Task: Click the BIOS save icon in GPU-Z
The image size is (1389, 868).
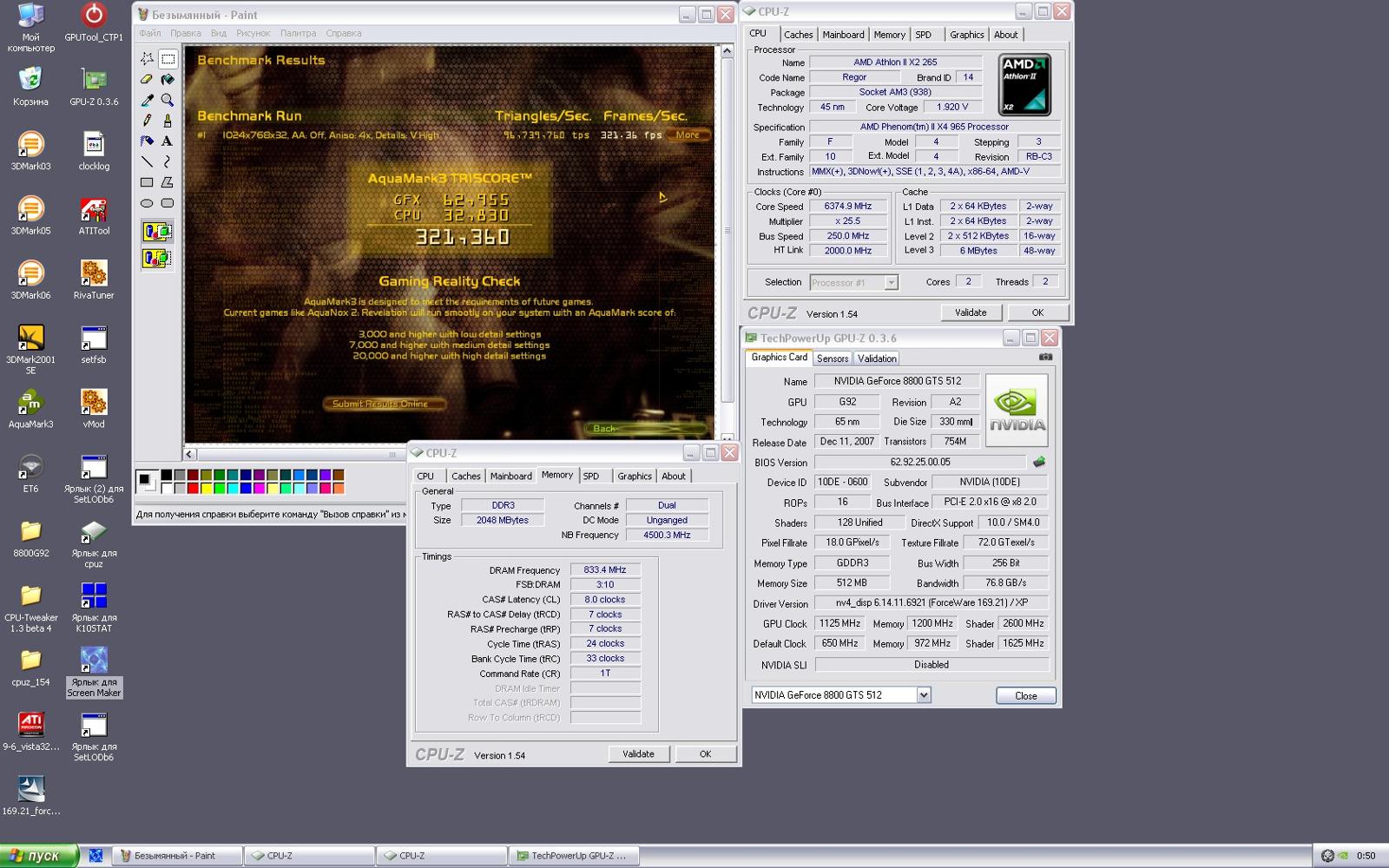Action: pos(1038,462)
